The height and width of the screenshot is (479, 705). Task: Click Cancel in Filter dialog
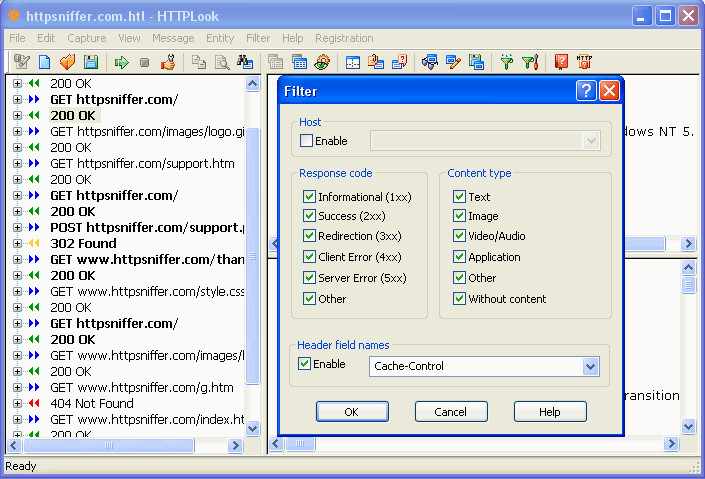[451, 412]
